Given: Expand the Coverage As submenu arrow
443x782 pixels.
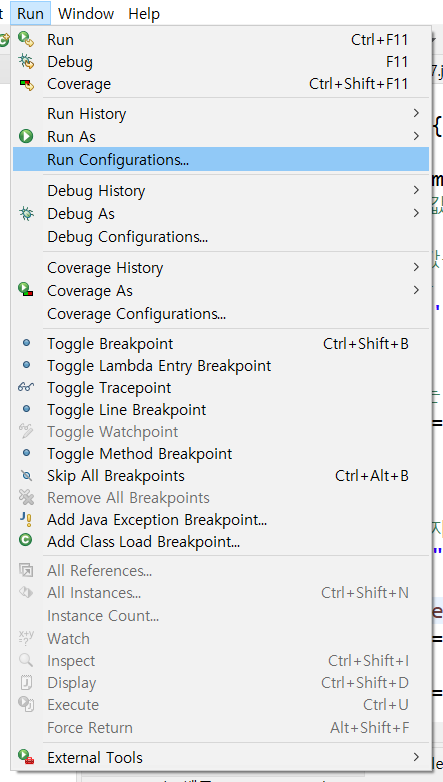Looking at the screenshot, I should coord(416,290).
